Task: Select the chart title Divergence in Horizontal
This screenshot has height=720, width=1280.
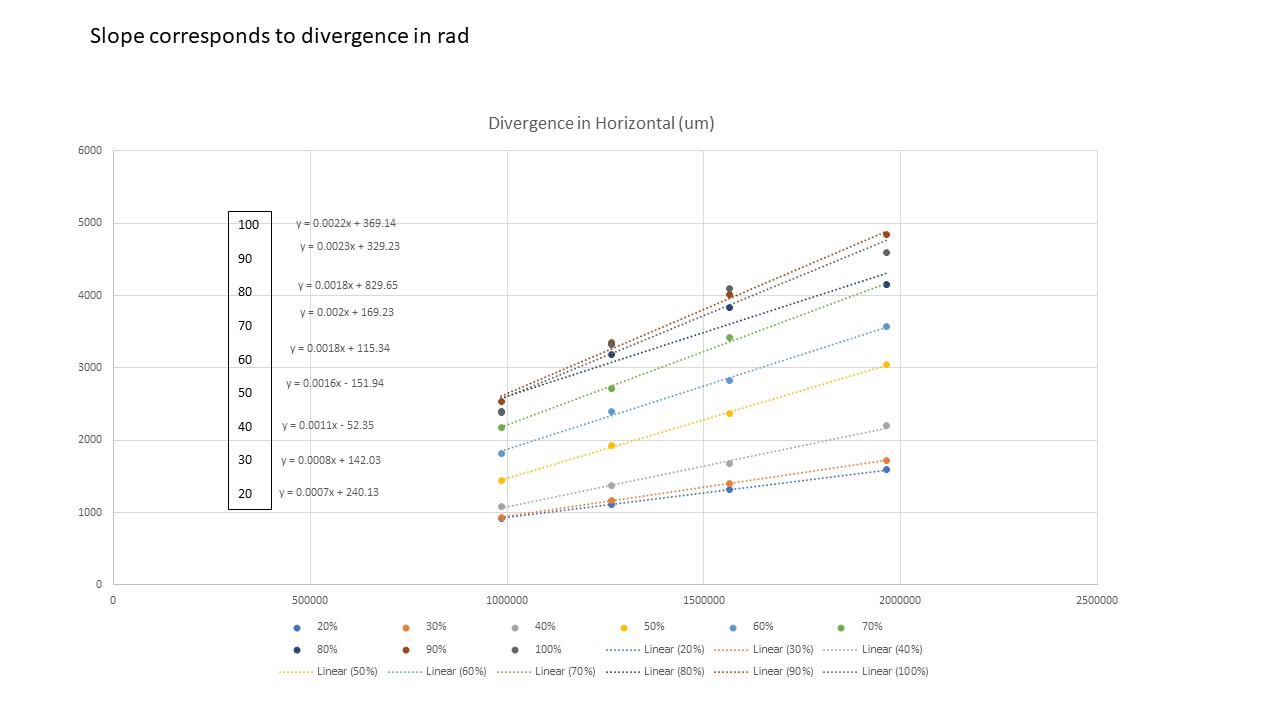Action: tap(600, 124)
